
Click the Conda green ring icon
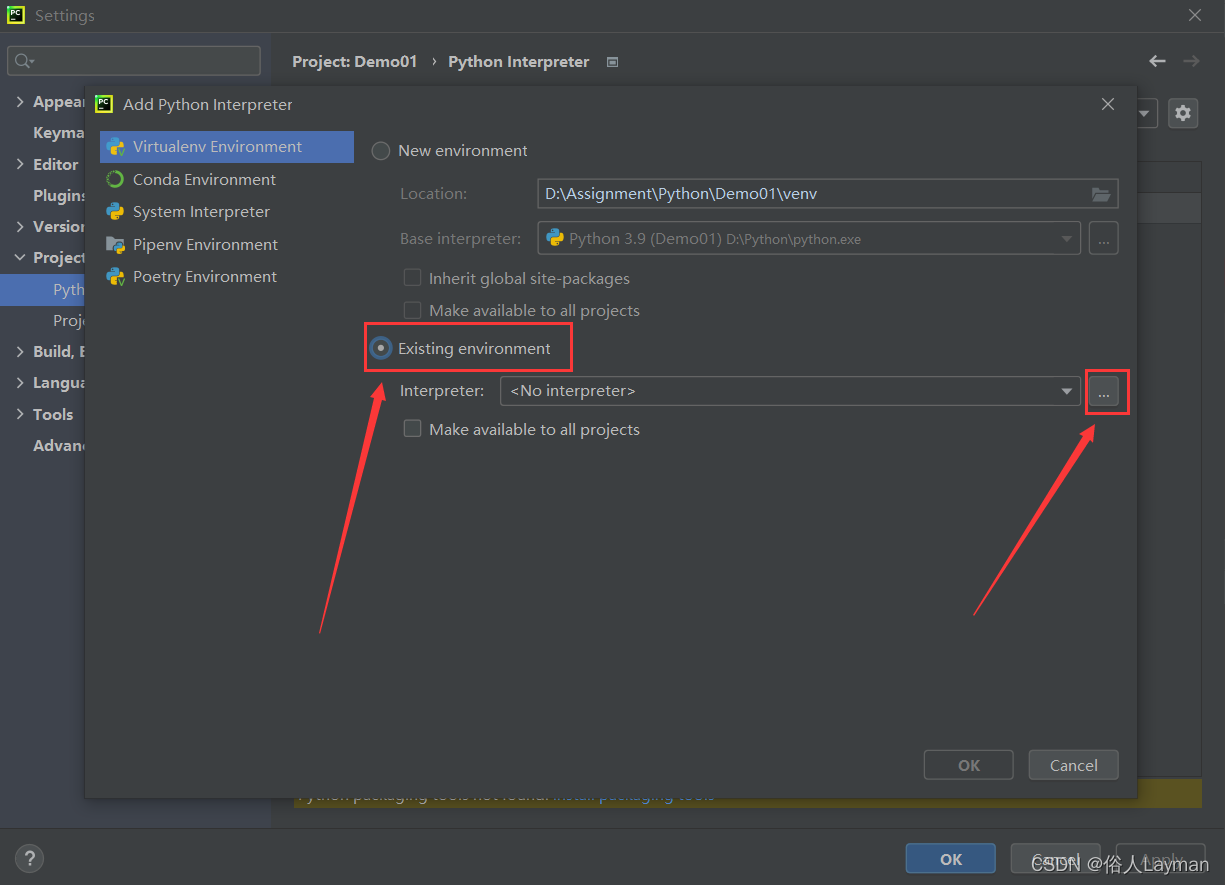pos(115,180)
